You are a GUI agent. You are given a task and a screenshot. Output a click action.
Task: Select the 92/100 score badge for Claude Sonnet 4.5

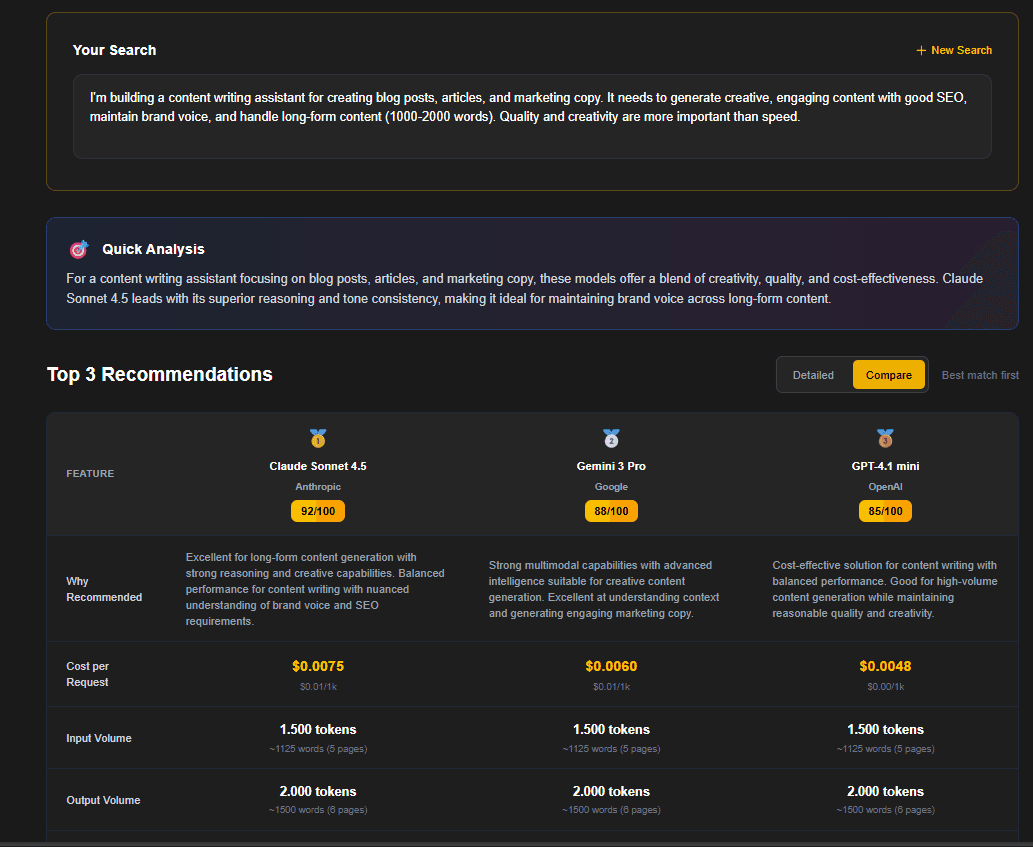click(x=317, y=511)
